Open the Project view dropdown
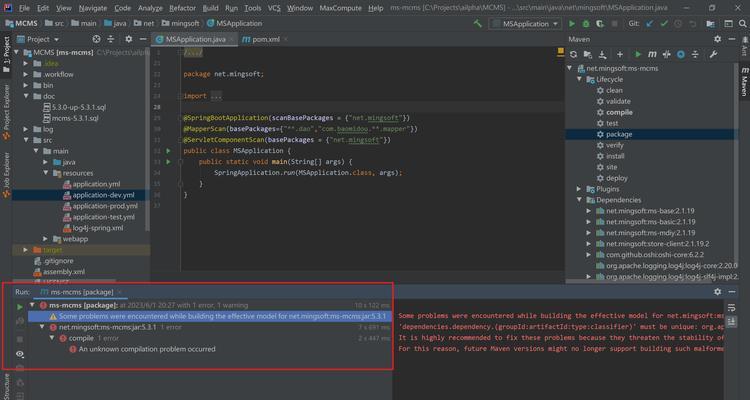Screen dimensions: 750x400 coord(38,39)
